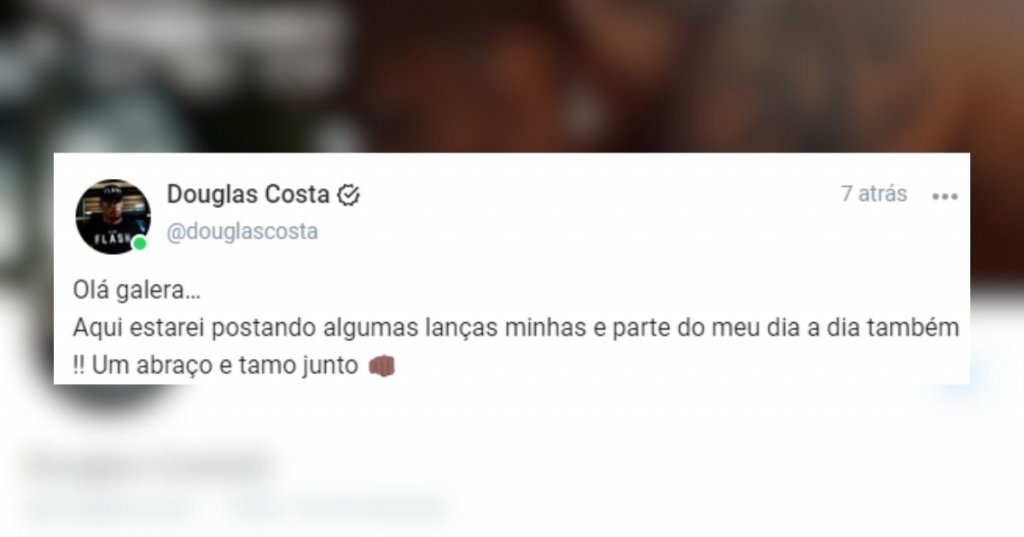Visit the @douglascosta handle link

(x=242, y=231)
